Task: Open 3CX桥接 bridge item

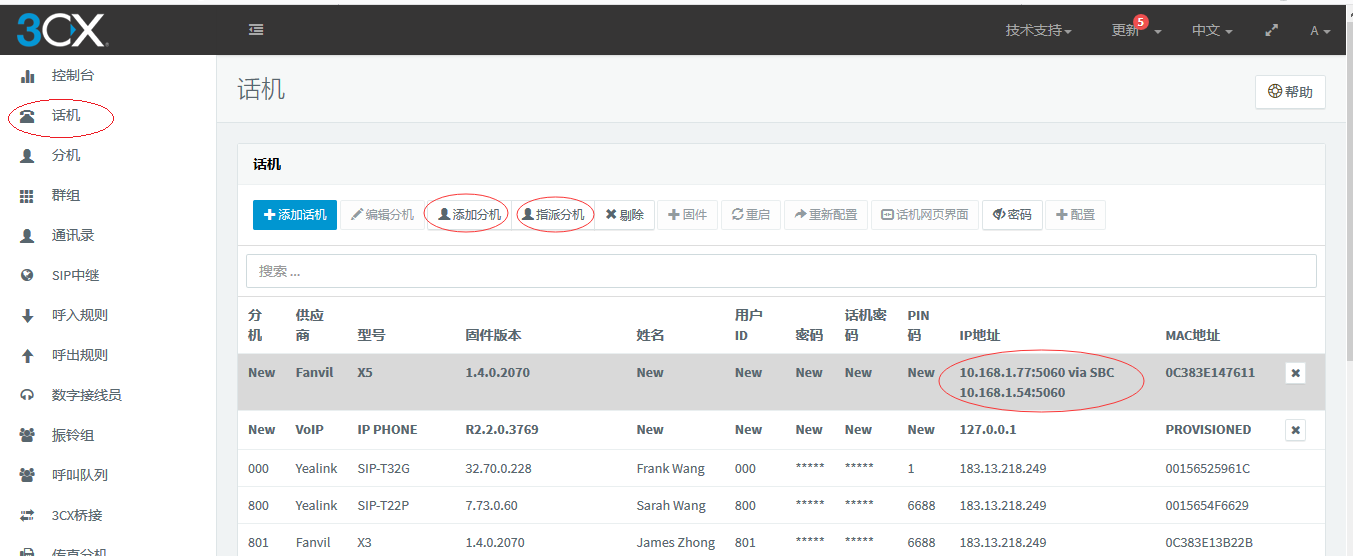Action: point(77,516)
